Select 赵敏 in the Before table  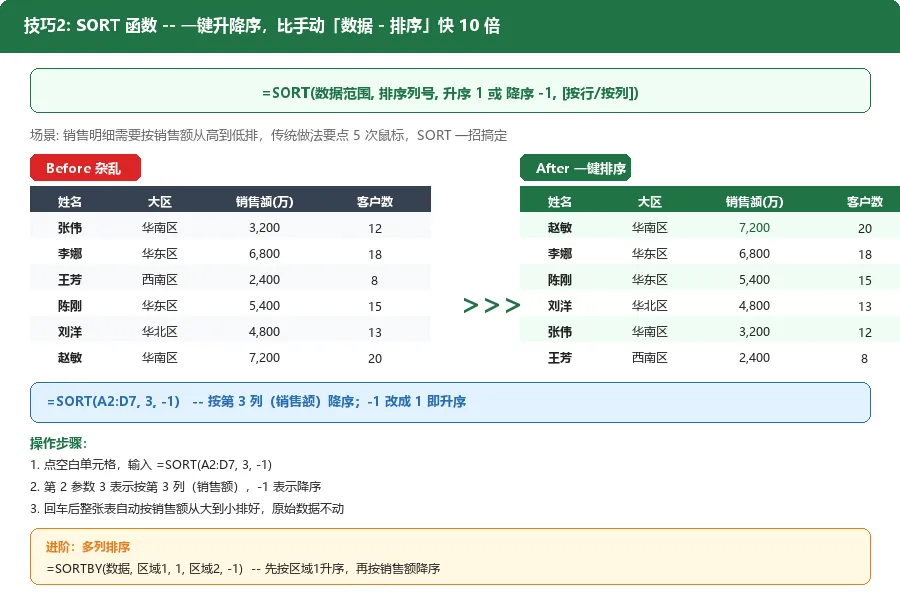tap(70, 358)
